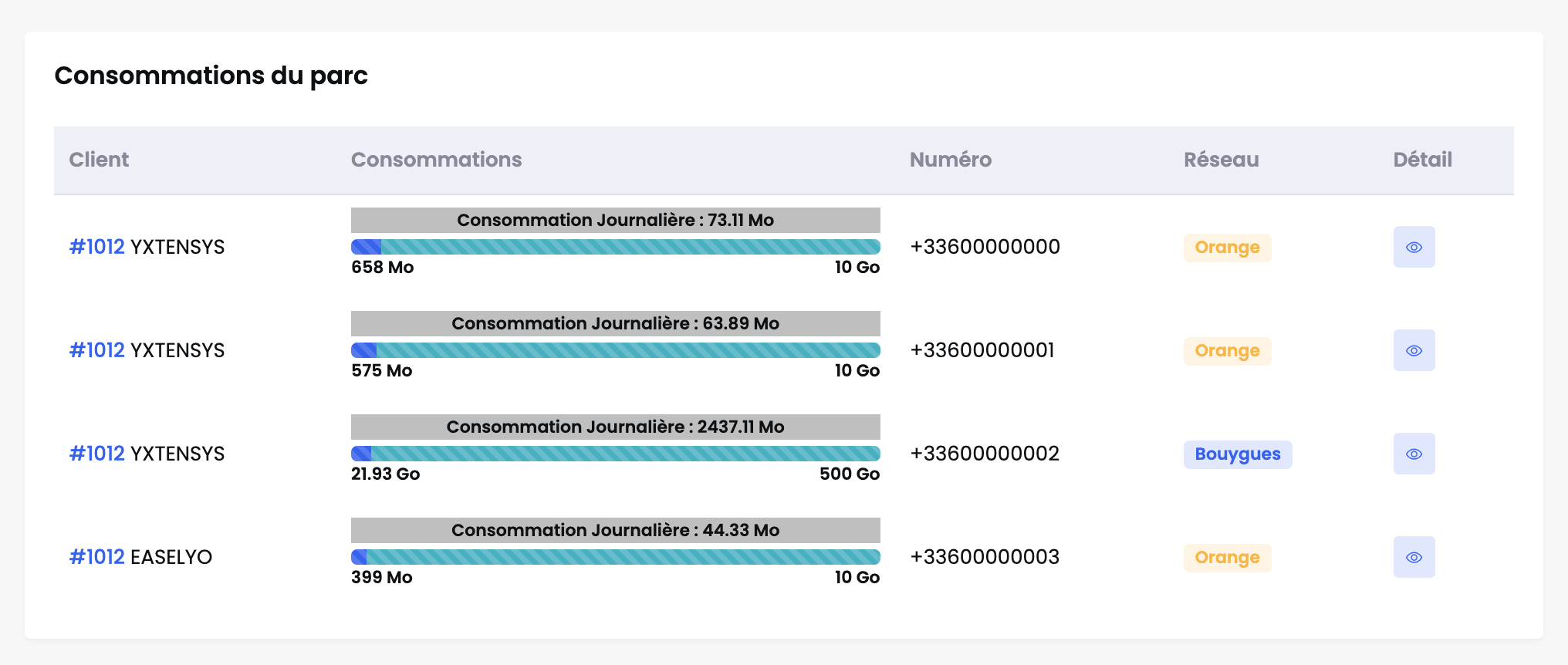The height and width of the screenshot is (665, 1568).
Task: Click Consommation Journalière 2437.11 Mo label
Action: (x=616, y=427)
